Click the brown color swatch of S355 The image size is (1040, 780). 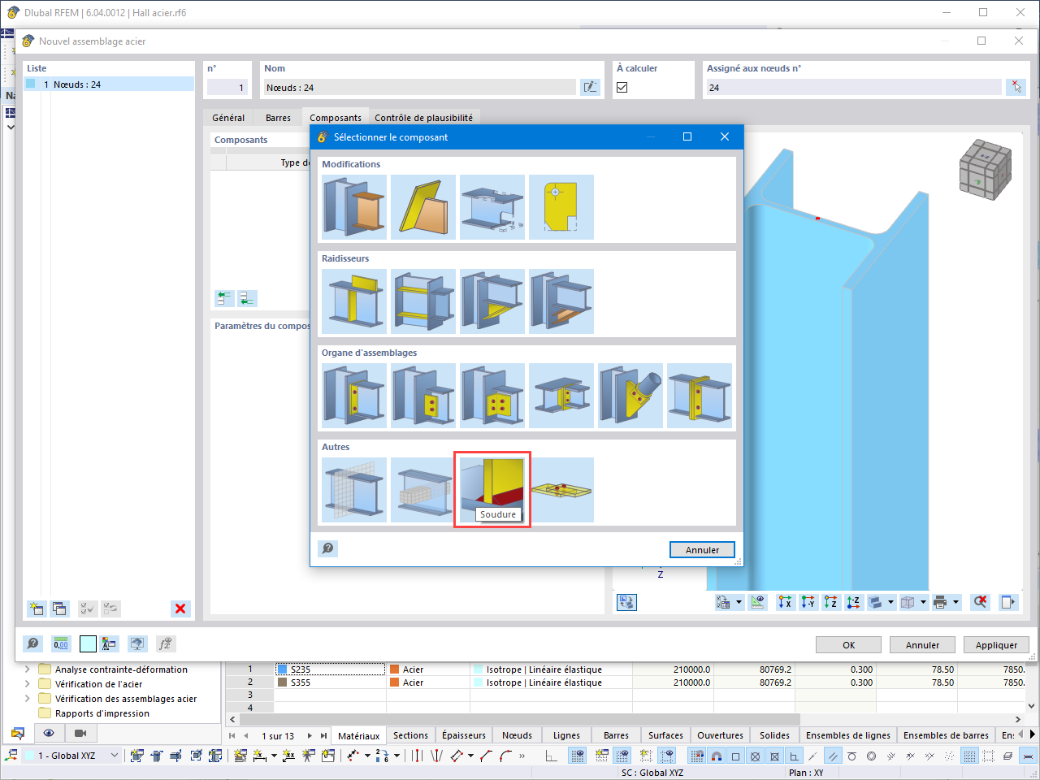pos(283,682)
